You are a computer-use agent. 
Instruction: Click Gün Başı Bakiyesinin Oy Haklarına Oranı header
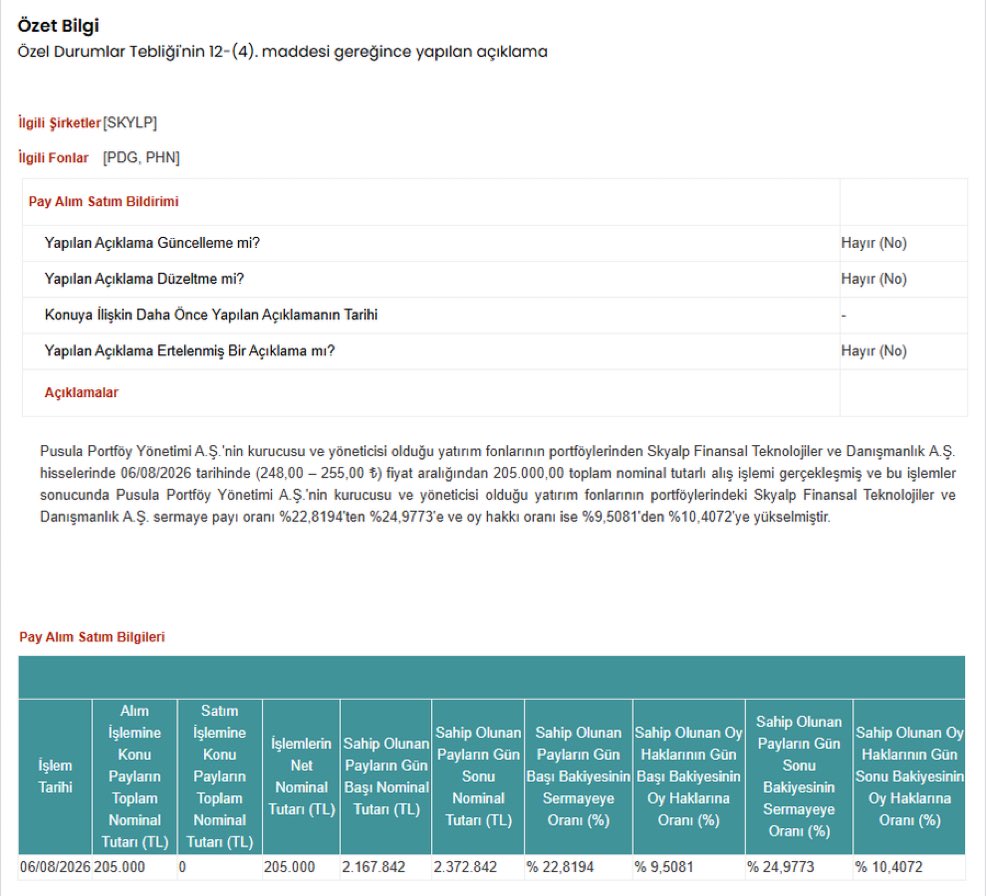689,777
